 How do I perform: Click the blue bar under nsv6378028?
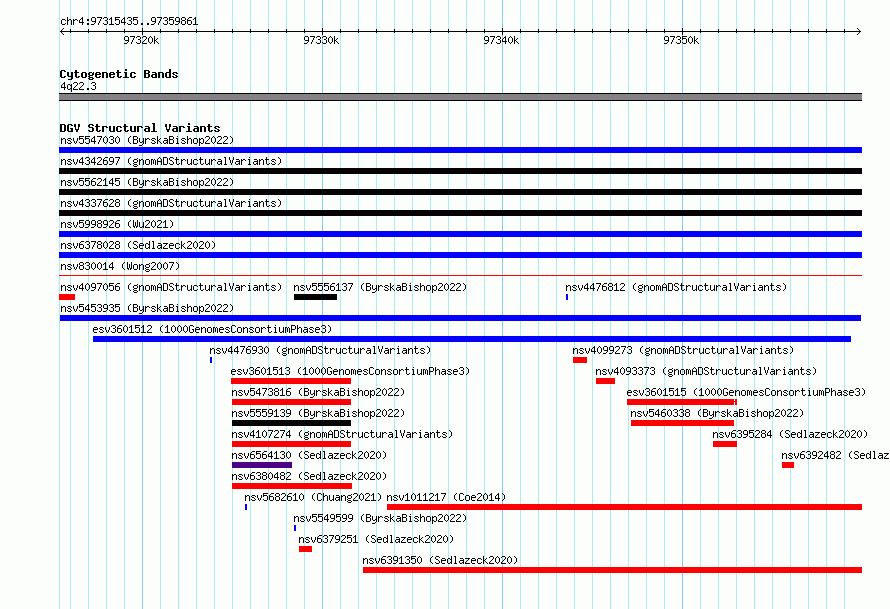[460, 255]
